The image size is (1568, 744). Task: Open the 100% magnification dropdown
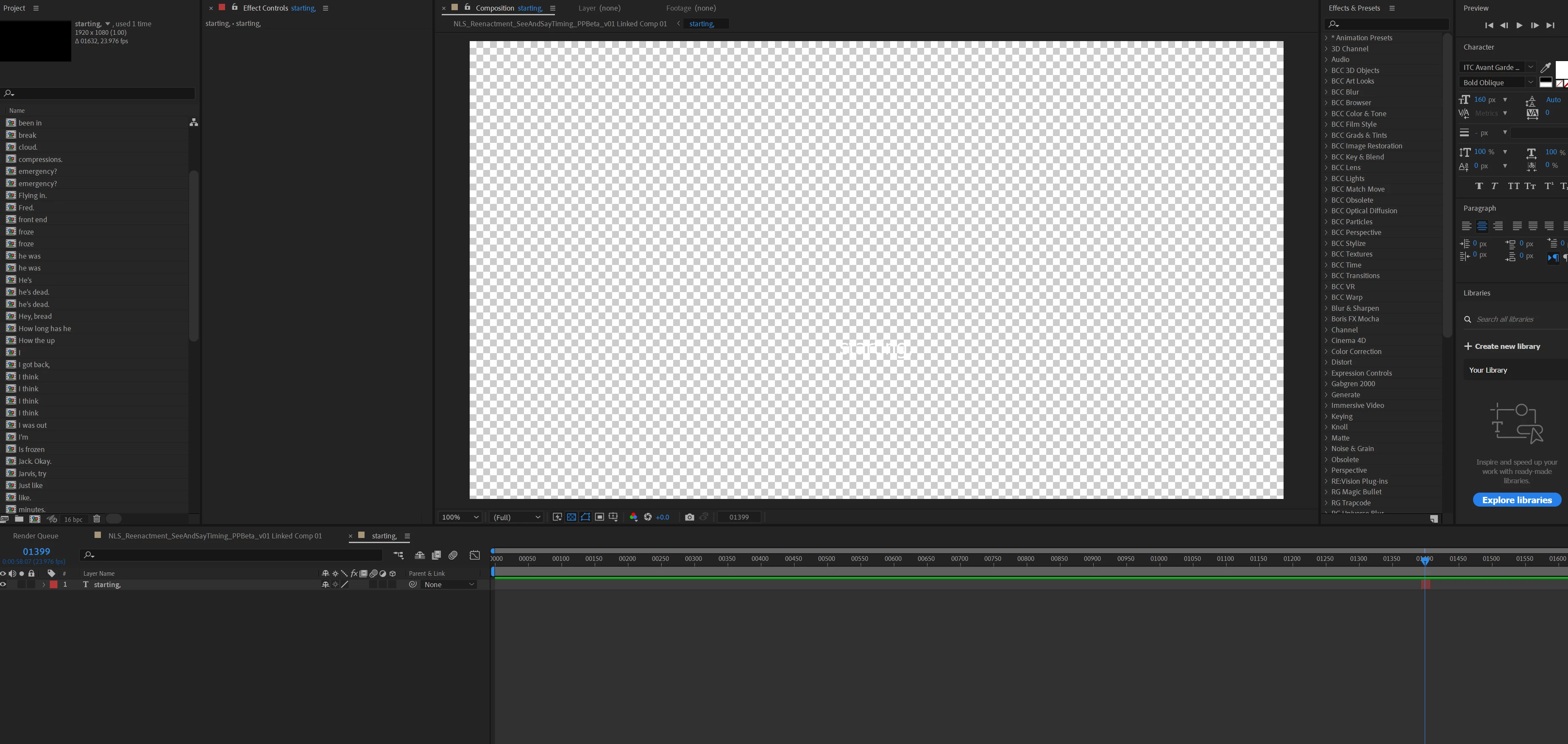460,517
